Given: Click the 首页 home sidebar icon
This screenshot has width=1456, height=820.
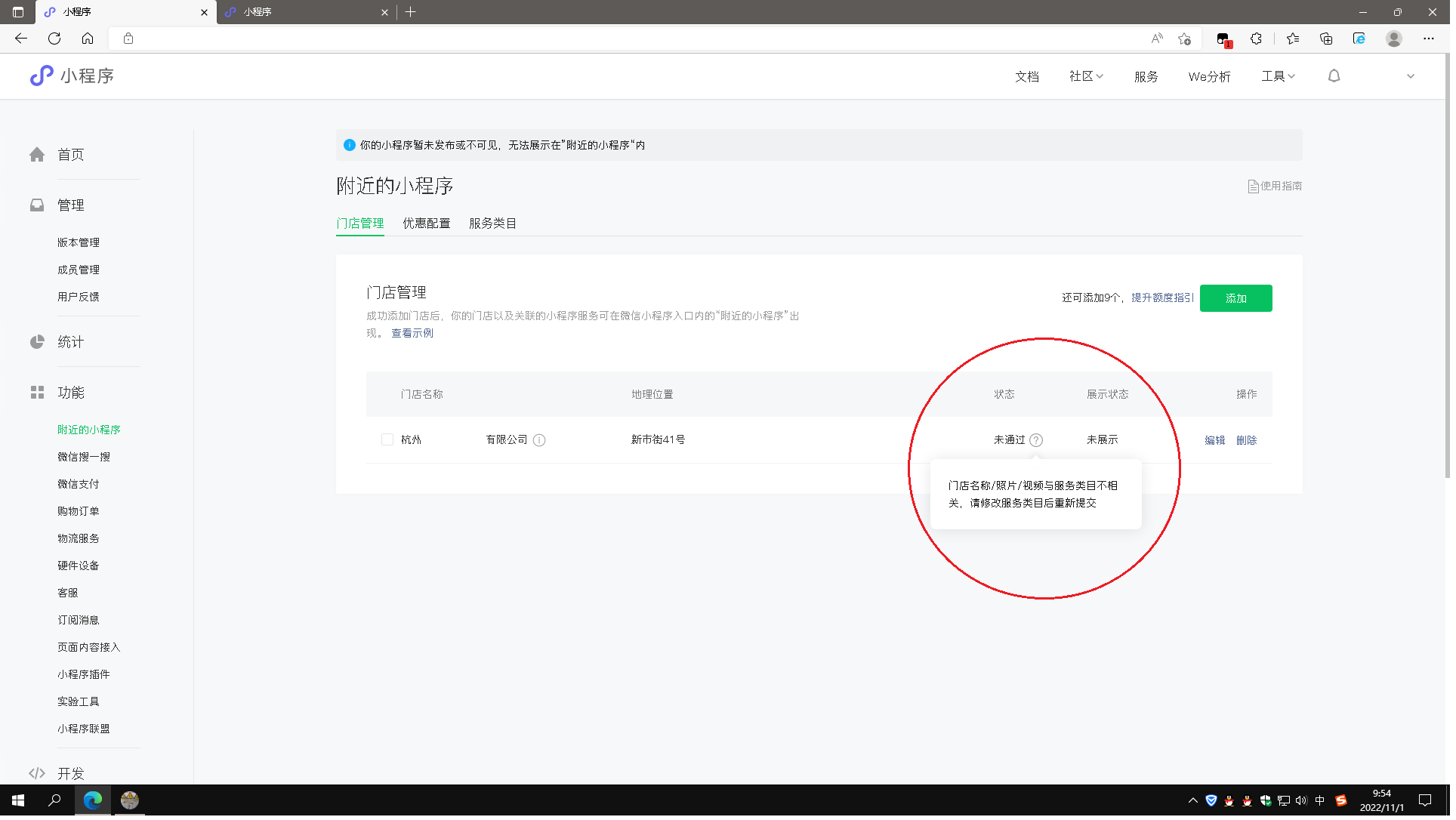Looking at the screenshot, I should [x=37, y=156].
